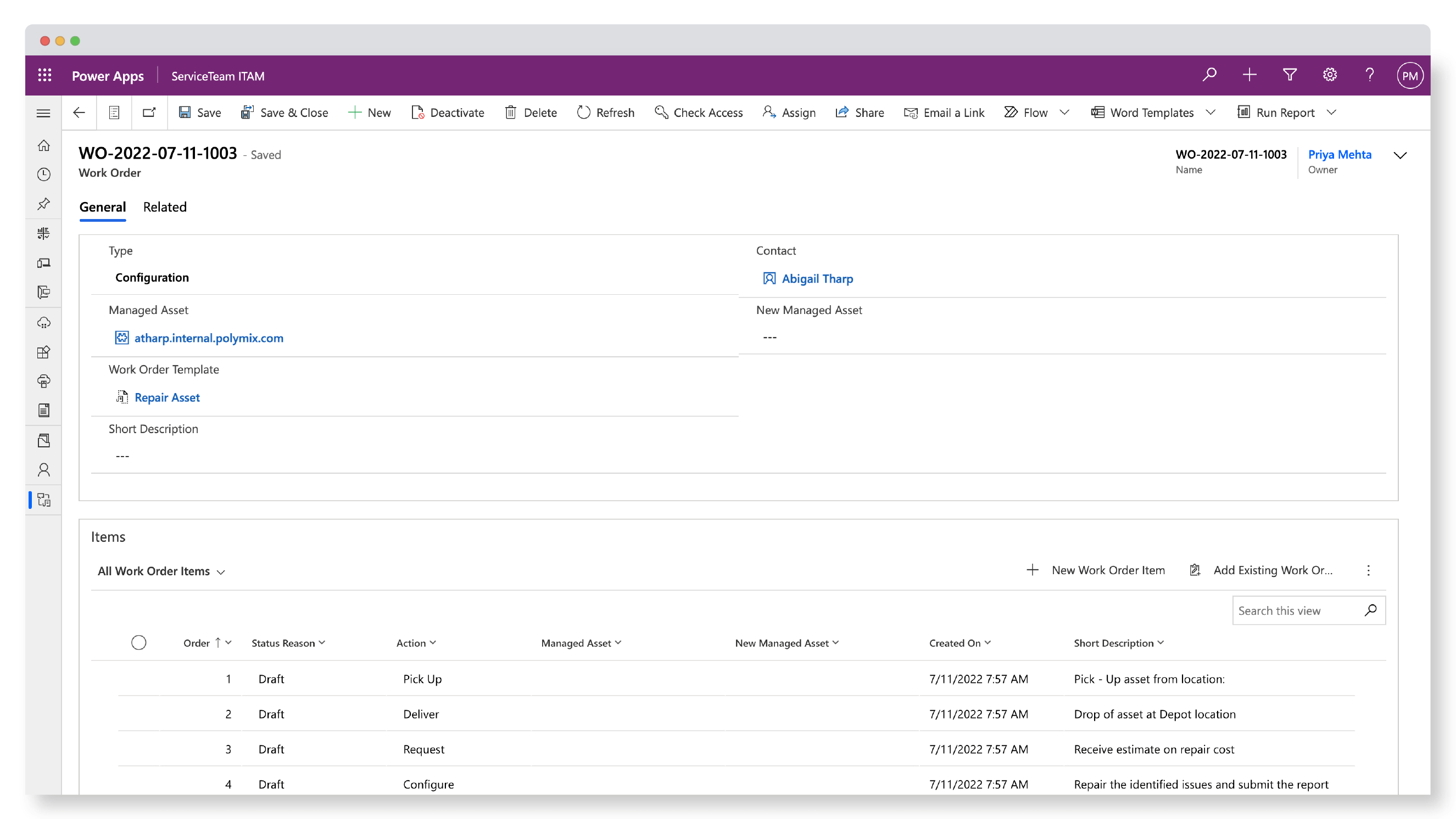
Task: Click the sidebar person icon
Action: 43,470
